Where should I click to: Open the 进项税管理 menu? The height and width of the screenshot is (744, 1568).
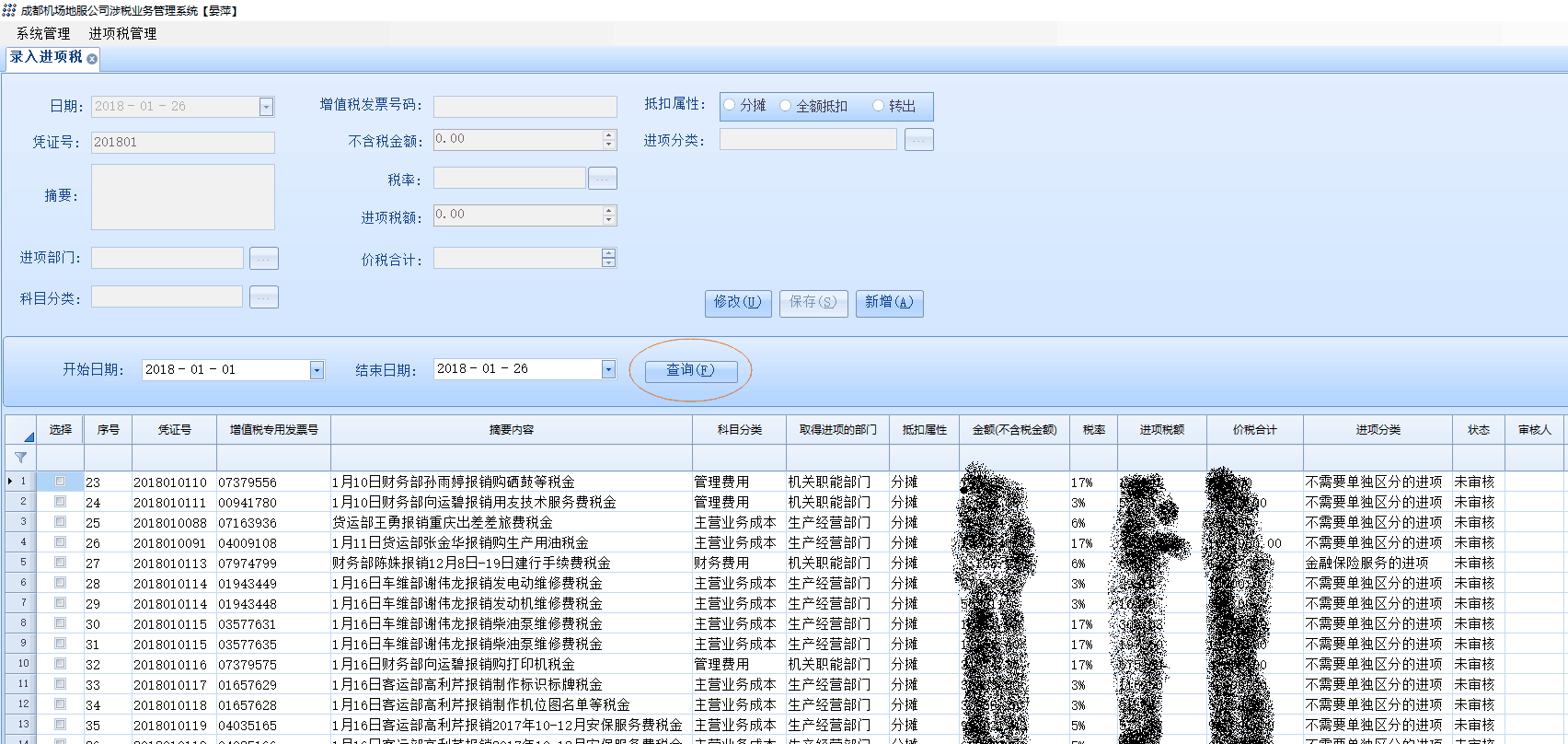[122, 33]
